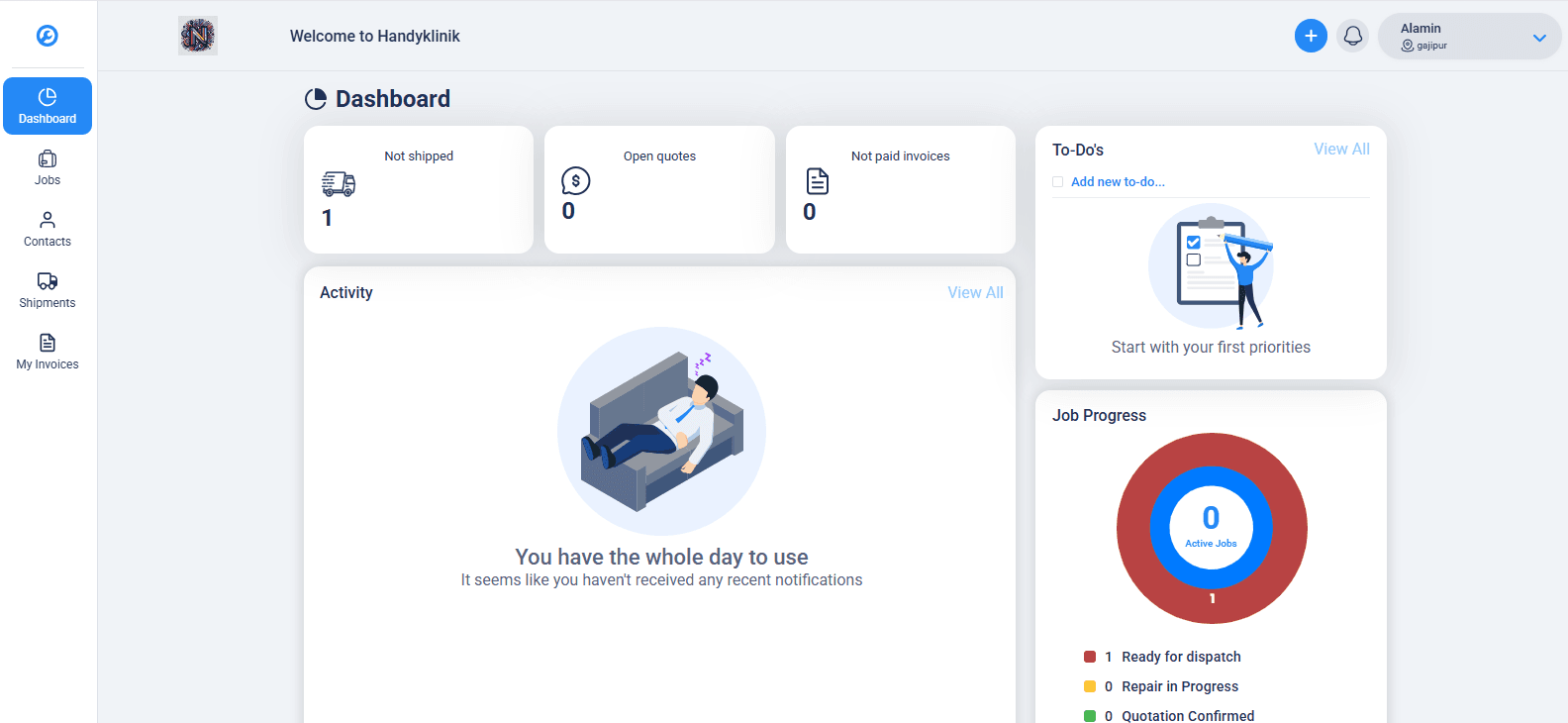This screenshot has height=723, width=1568.
Task: Expand the Alamin user account dropdown
Action: [x=1469, y=37]
